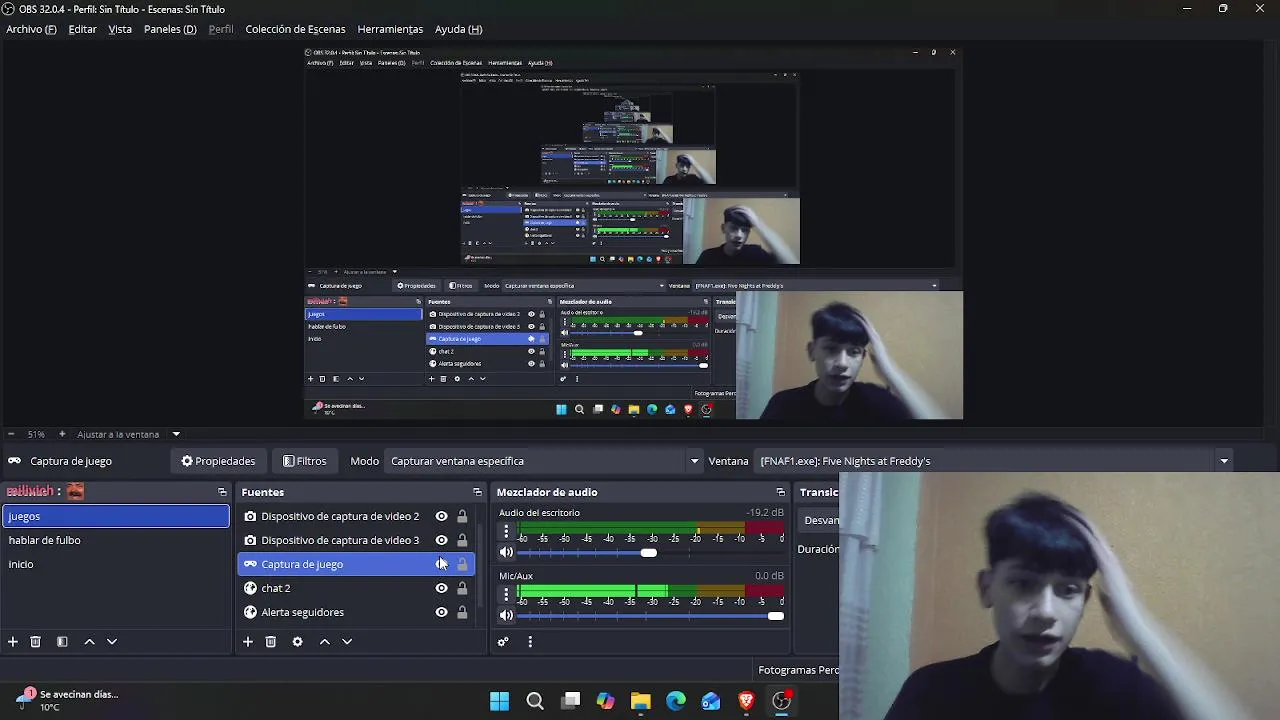Toggle lock on Captura de juego

click(462, 564)
